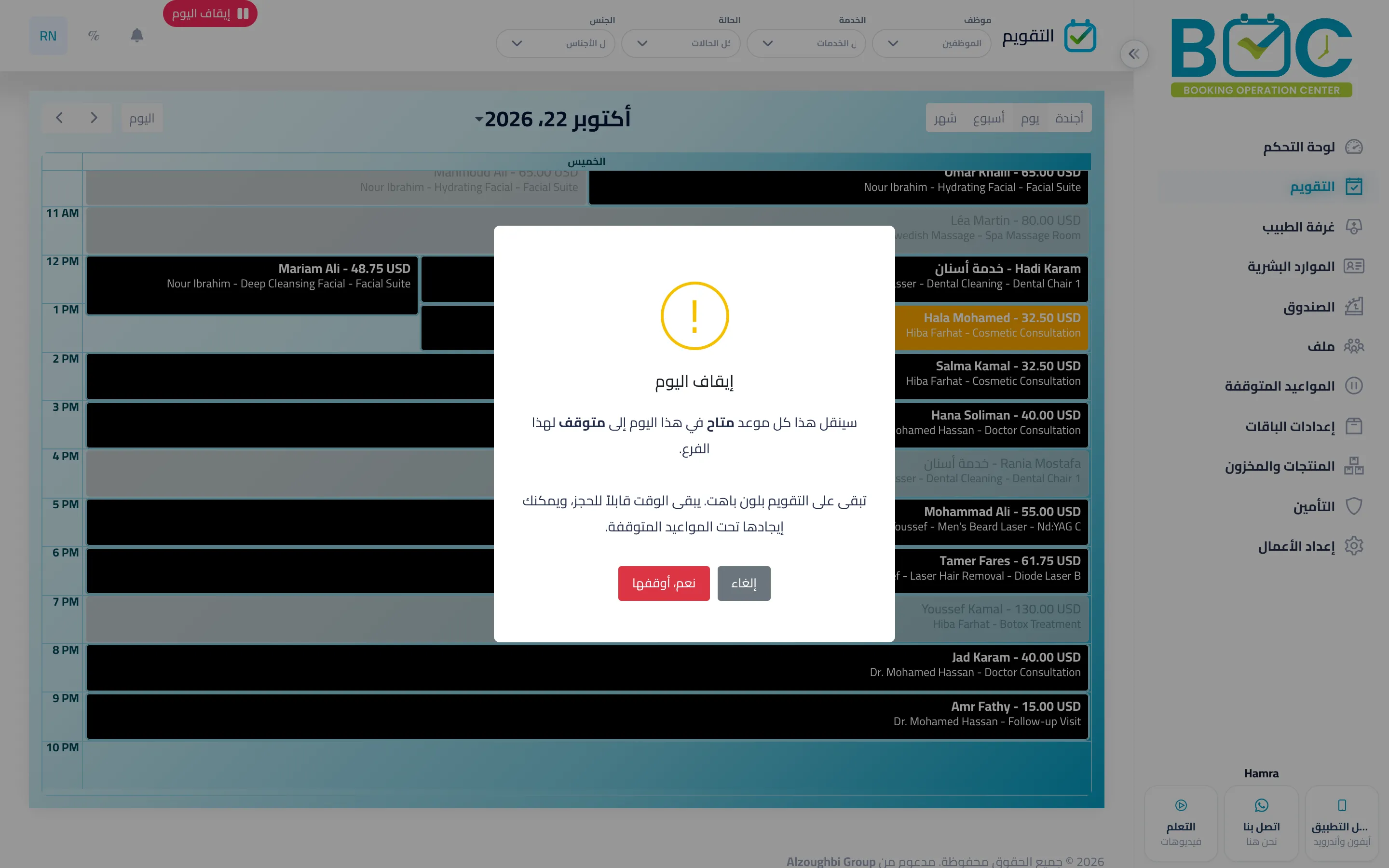Click the إيقاف اليوم pause button in header
This screenshot has width=1389, height=868.
point(210,13)
